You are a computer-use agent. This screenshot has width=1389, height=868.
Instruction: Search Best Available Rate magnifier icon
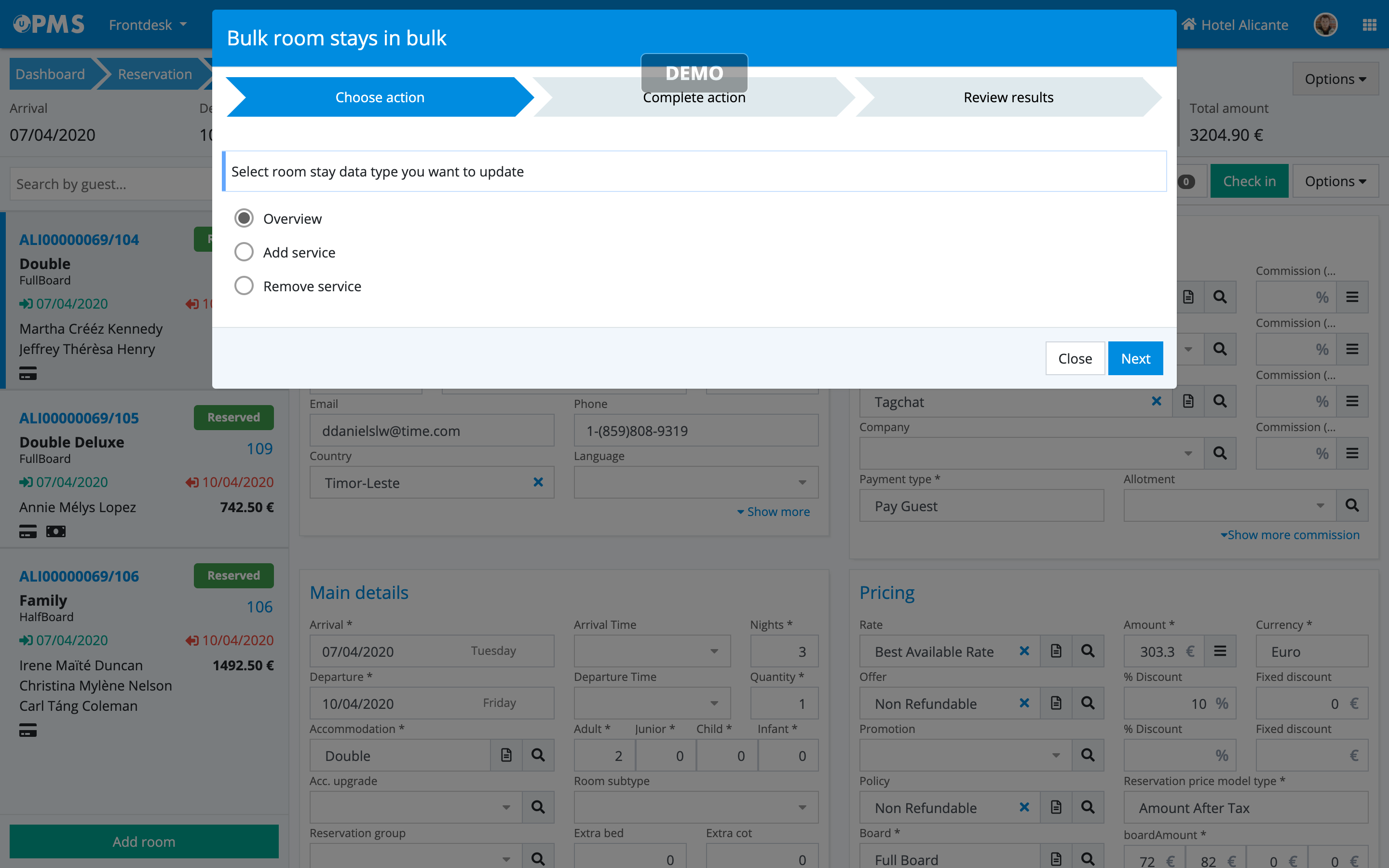(1088, 651)
